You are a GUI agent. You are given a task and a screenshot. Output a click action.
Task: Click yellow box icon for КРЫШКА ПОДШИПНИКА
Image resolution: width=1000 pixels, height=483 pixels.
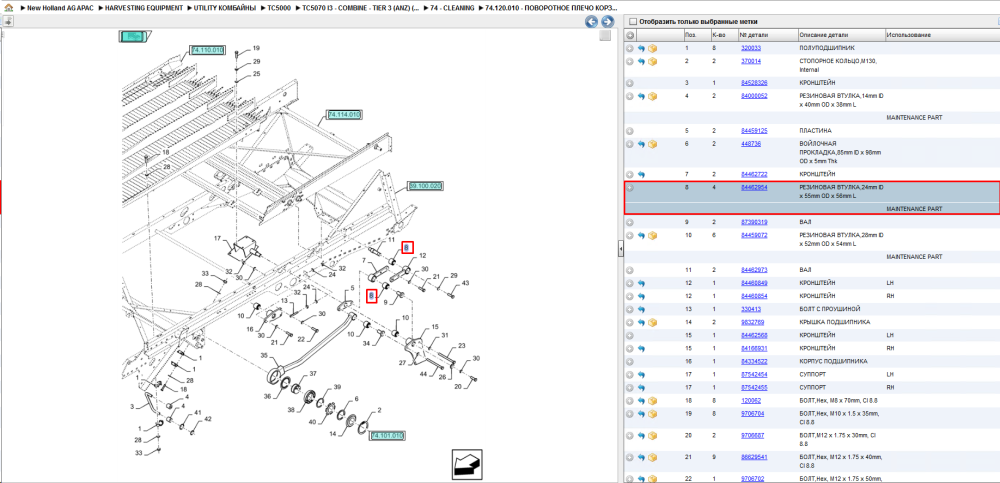pos(652,323)
